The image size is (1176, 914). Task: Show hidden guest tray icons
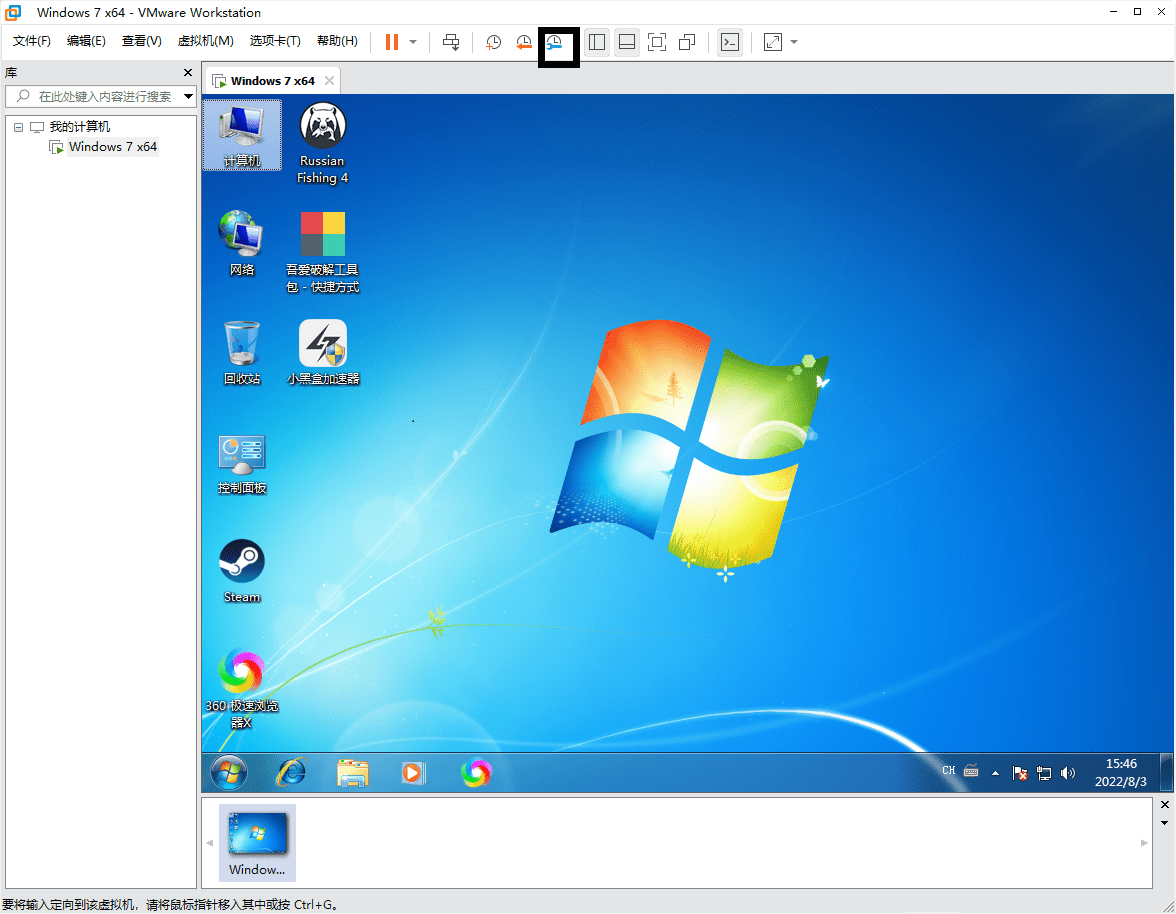995,773
